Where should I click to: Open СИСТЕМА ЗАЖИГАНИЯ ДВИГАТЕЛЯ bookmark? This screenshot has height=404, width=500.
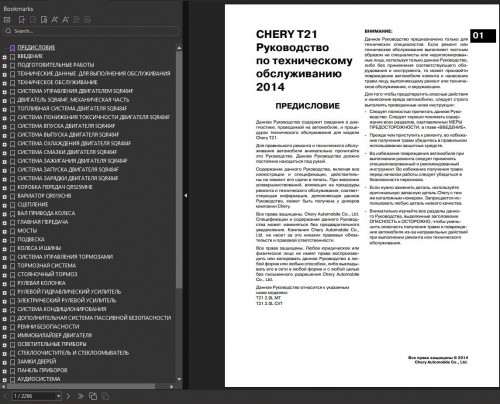pos(72,161)
